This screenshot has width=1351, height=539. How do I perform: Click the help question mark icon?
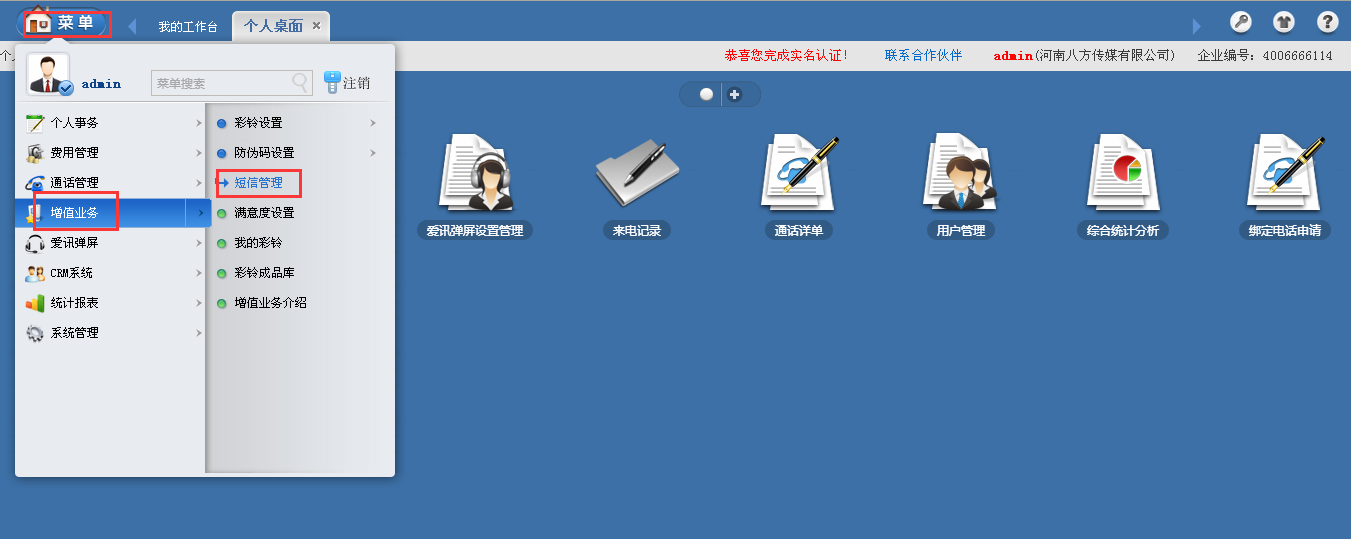[1327, 22]
